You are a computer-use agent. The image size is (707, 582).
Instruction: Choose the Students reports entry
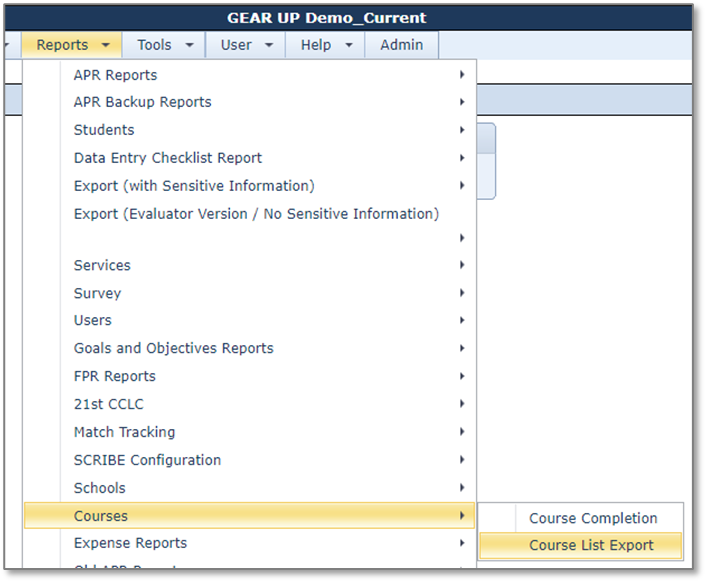click(x=250, y=130)
